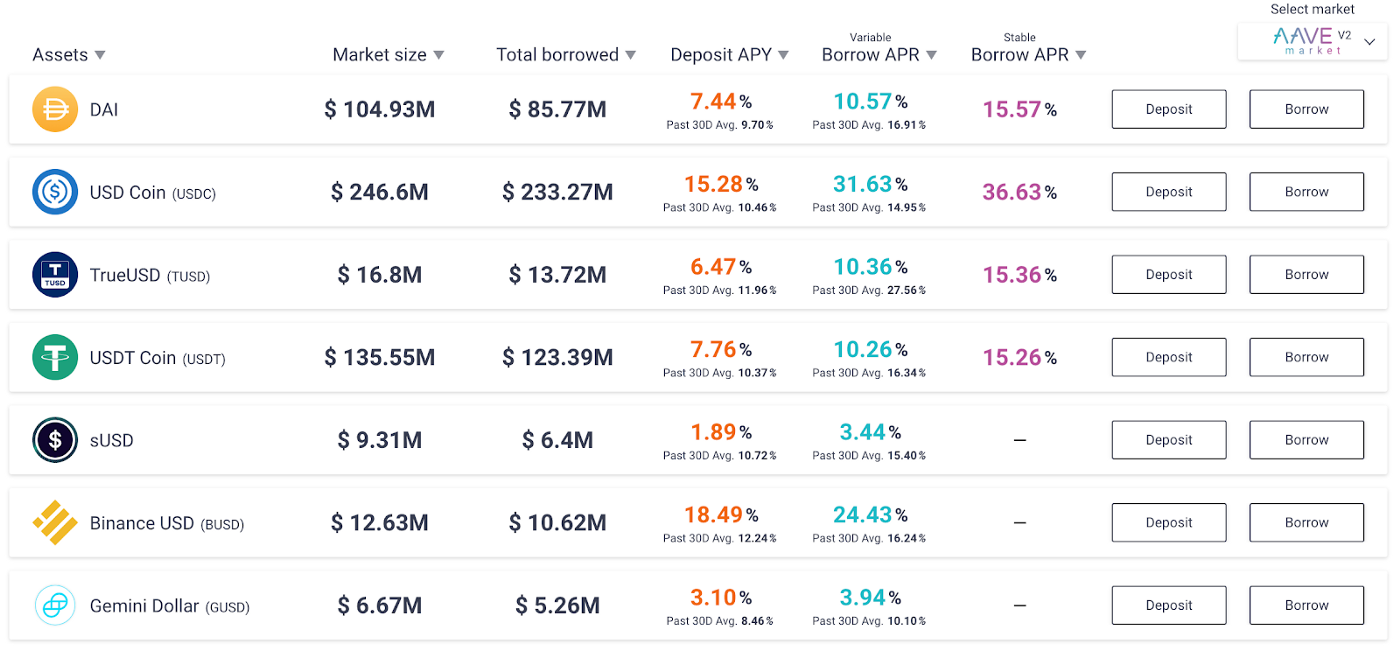Screen dimensions: 1400x650
Task: Click USDT stable borrow APR 15.26%
Action: pos(1020,357)
